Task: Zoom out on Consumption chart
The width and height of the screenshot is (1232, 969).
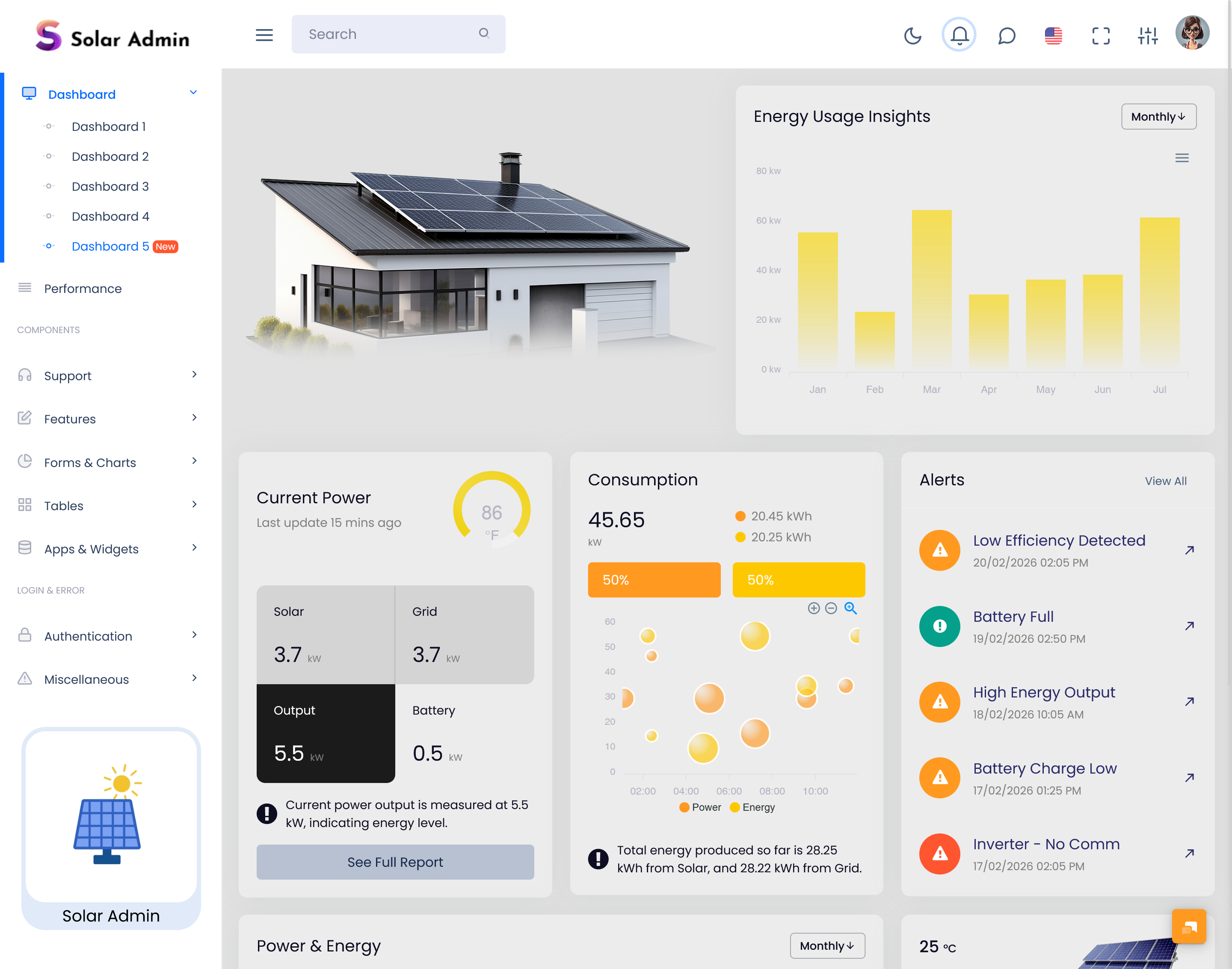Action: pyautogui.click(x=831, y=609)
